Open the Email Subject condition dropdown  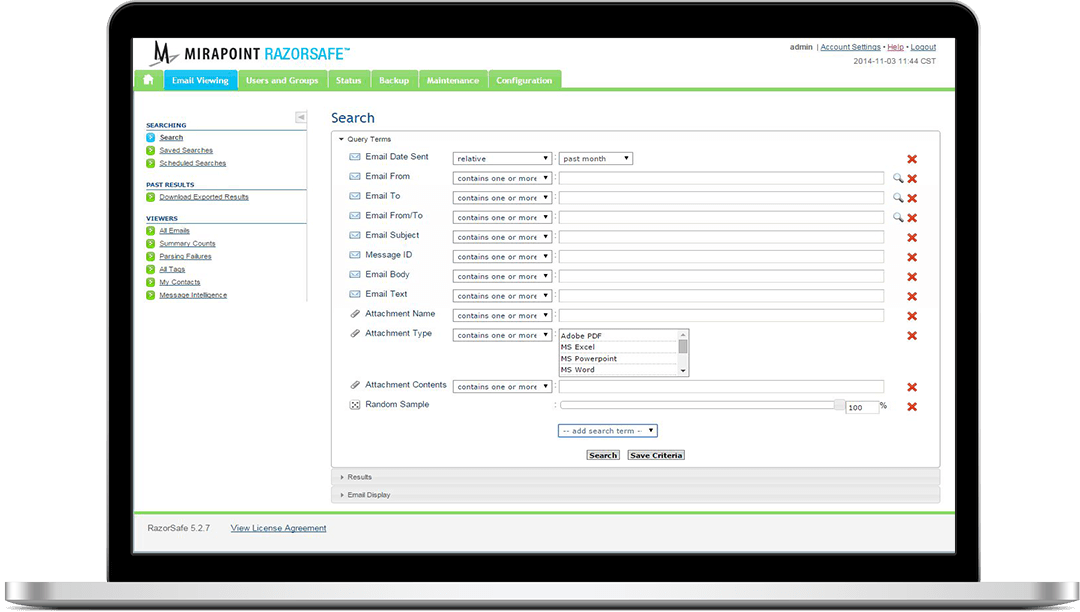point(502,237)
